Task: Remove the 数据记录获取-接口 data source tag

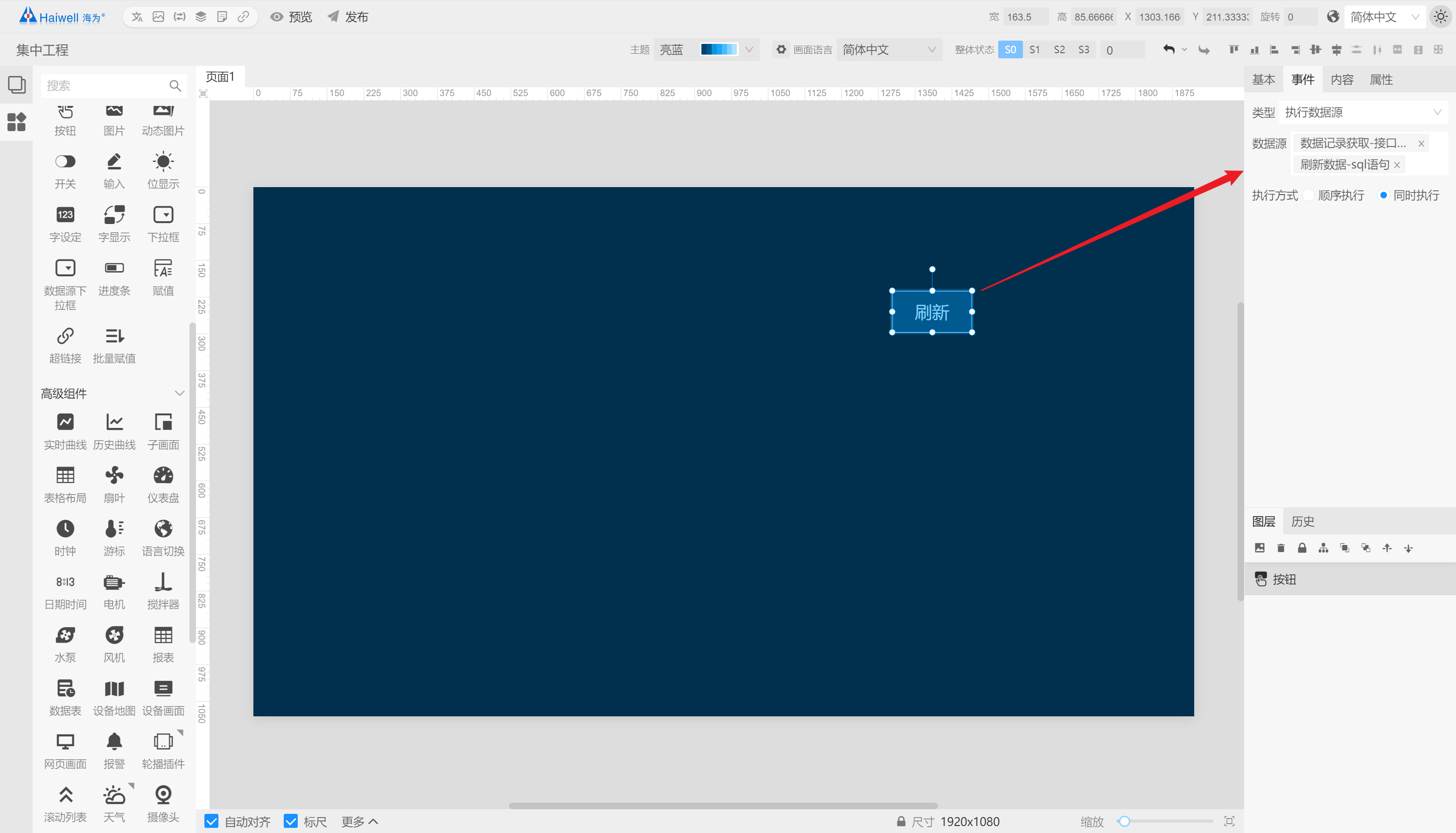Action: pos(1421,143)
